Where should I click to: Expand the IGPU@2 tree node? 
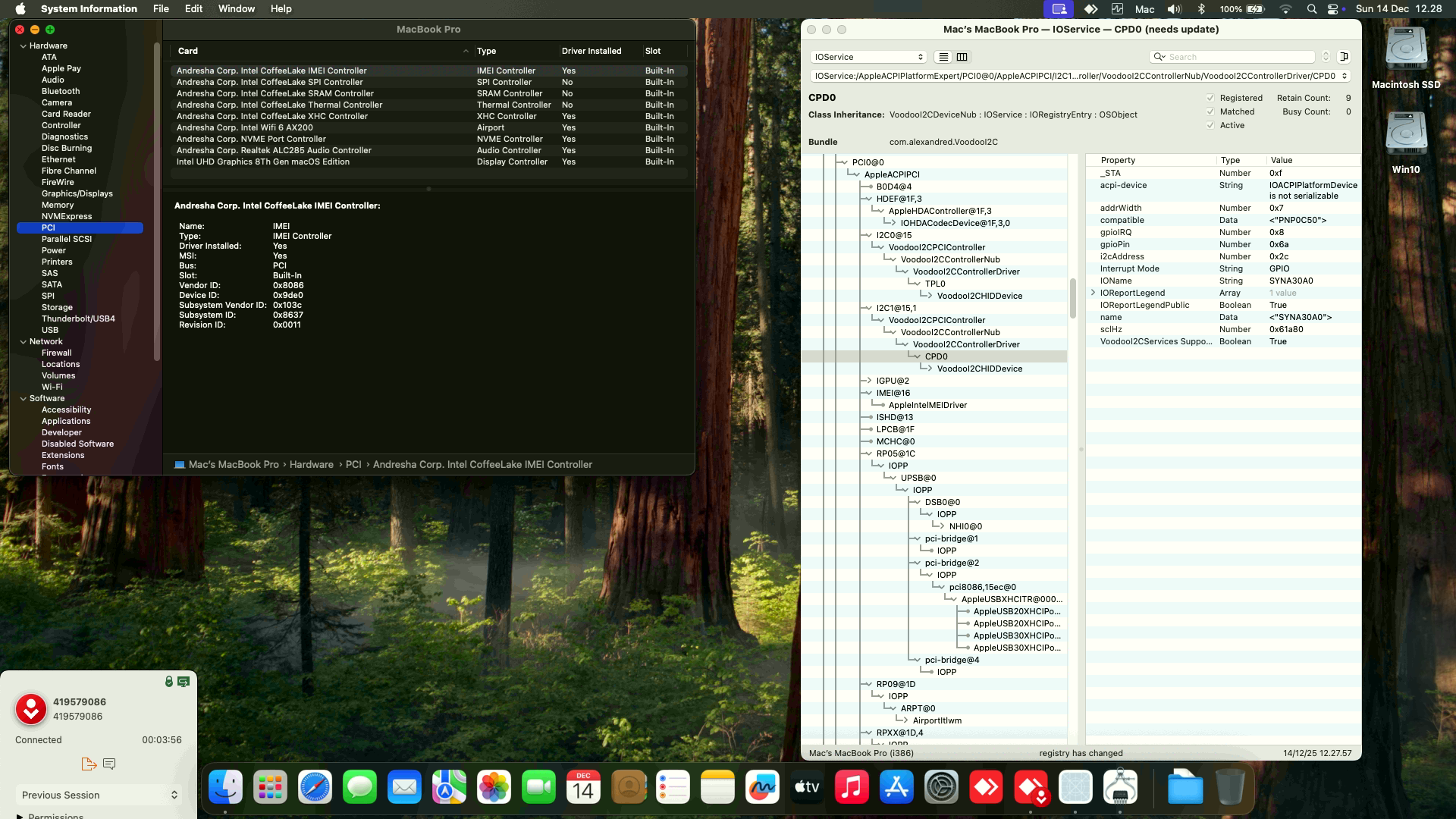point(868,381)
